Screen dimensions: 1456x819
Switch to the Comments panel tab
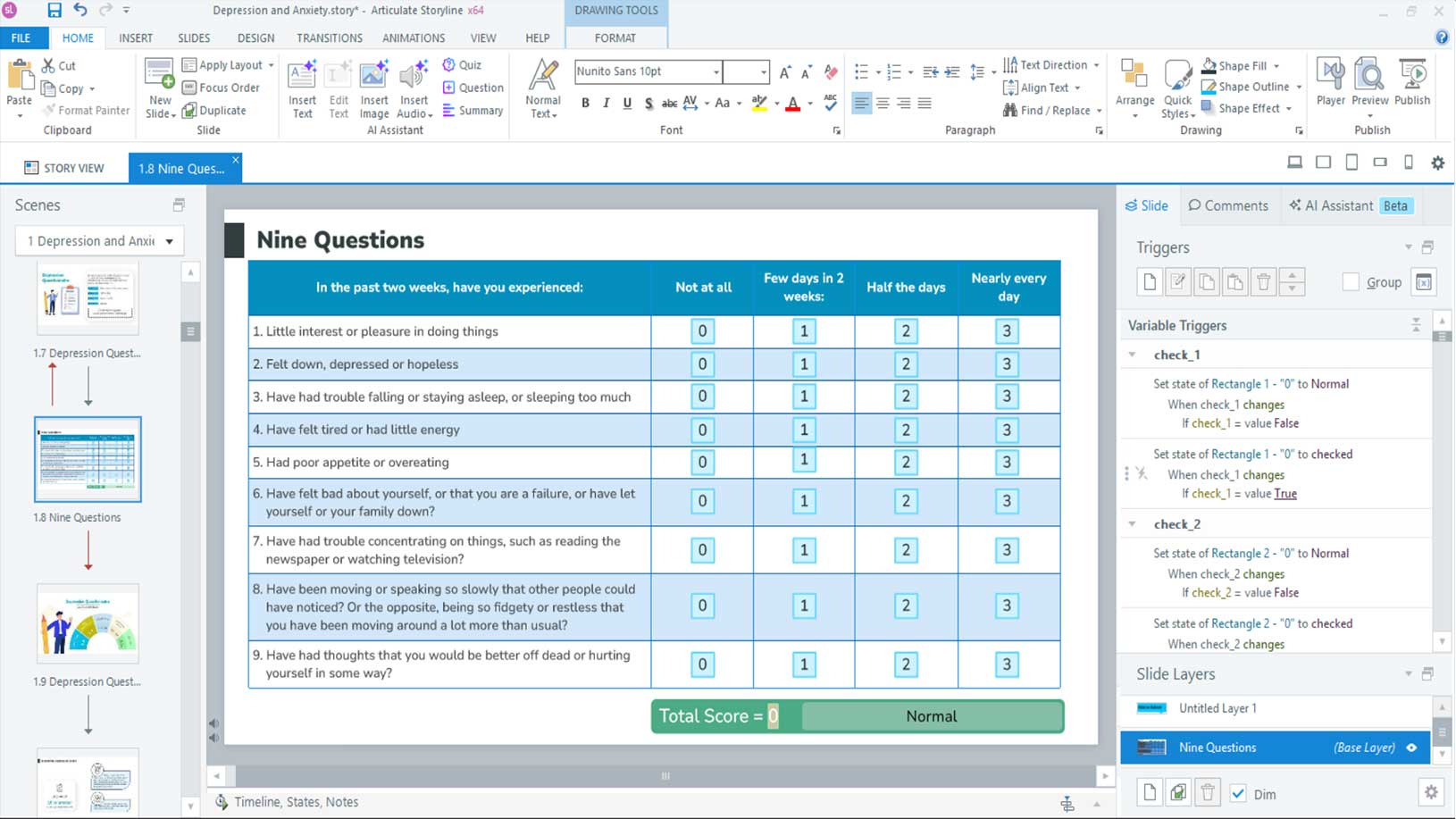tap(1228, 205)
